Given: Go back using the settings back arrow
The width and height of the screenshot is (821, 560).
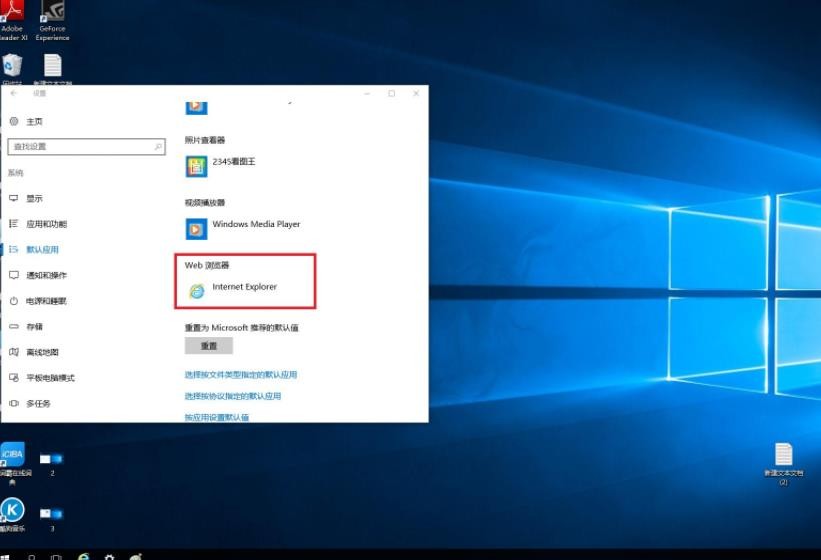Looking at the screenshot, I should pos(14,93).
